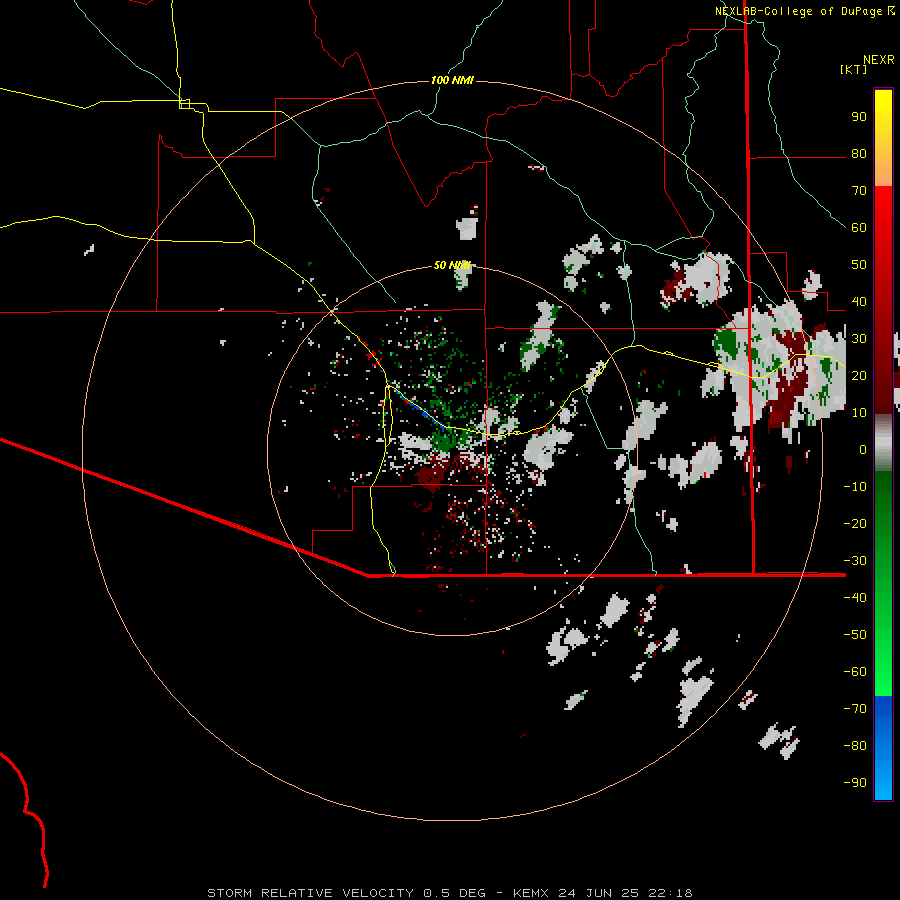The image size is (900, 900).
Task: Click the "50" value on velocity scale
Action: pos(859,265)
